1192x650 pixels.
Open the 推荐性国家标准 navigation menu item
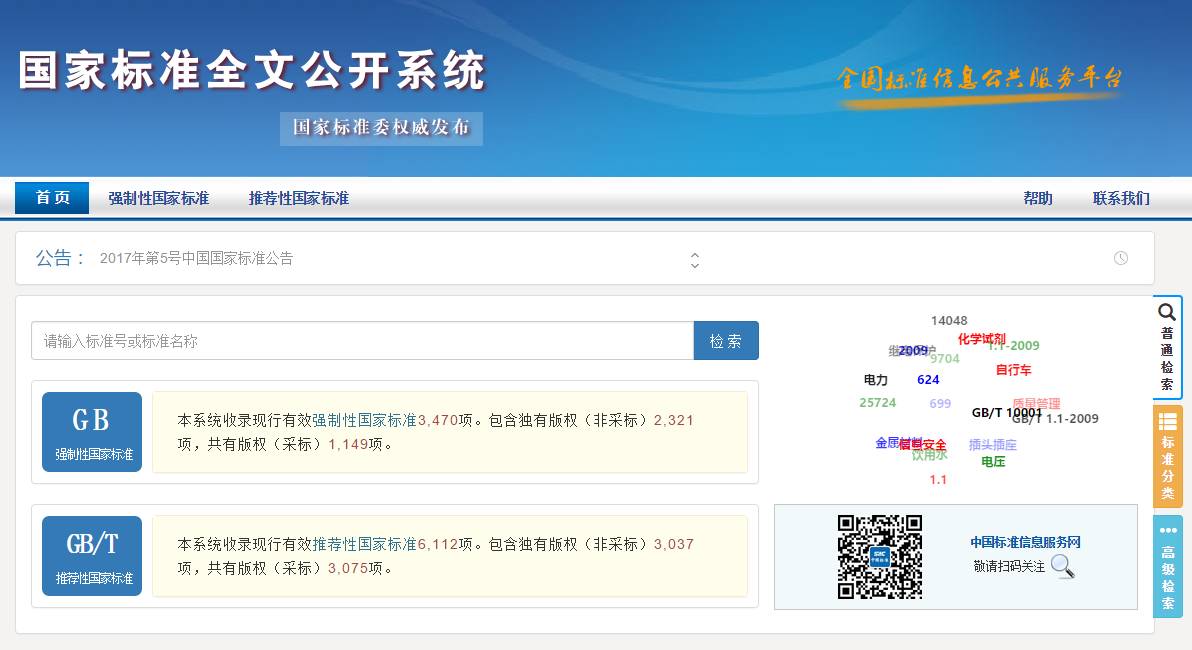point(299,198)
